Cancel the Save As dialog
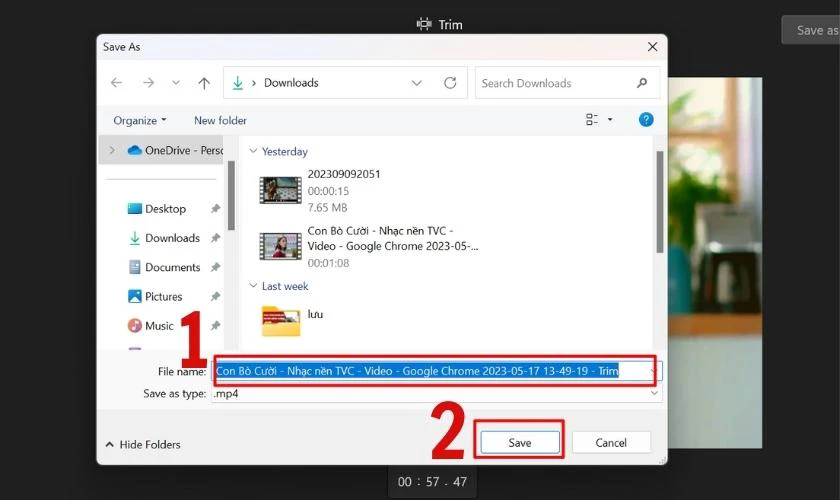This screenshot has width=840, height=500. point(611,443)
